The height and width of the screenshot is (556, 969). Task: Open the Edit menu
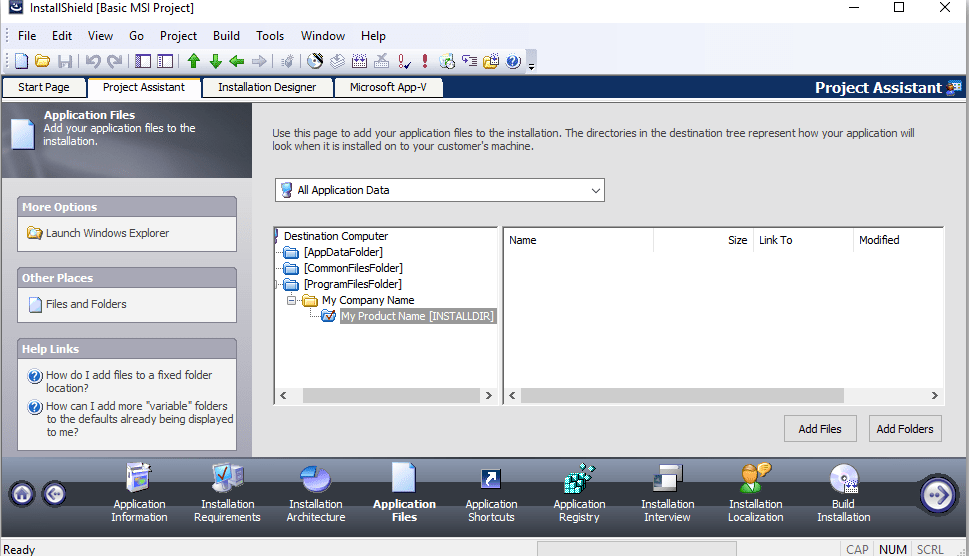[x=62, y=36]
